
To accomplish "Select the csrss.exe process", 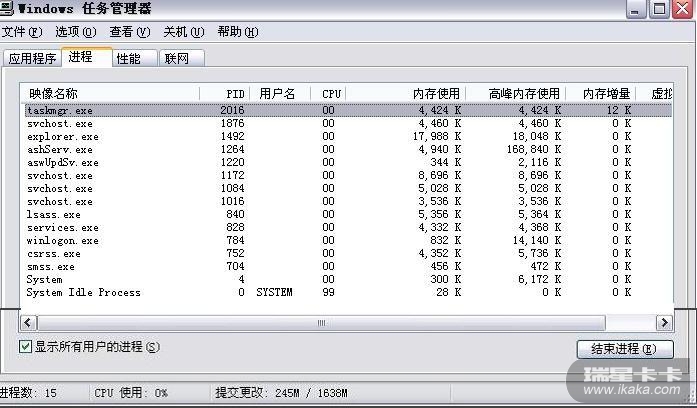I will [348, 253].
